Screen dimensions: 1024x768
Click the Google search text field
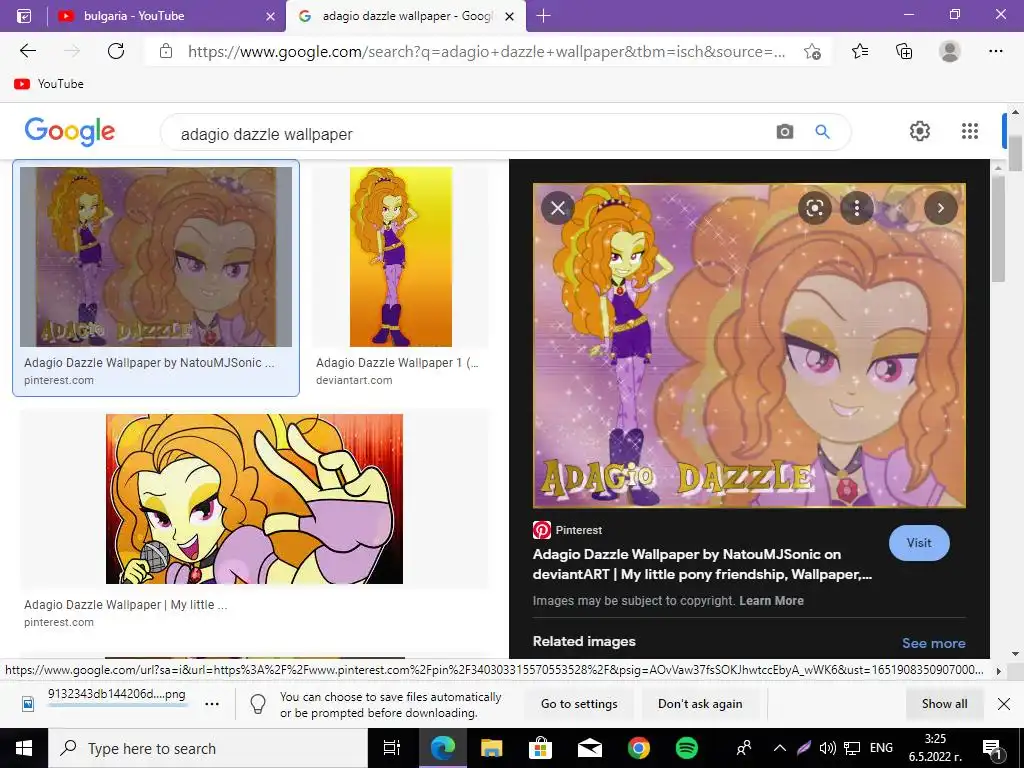pos(470,133)
